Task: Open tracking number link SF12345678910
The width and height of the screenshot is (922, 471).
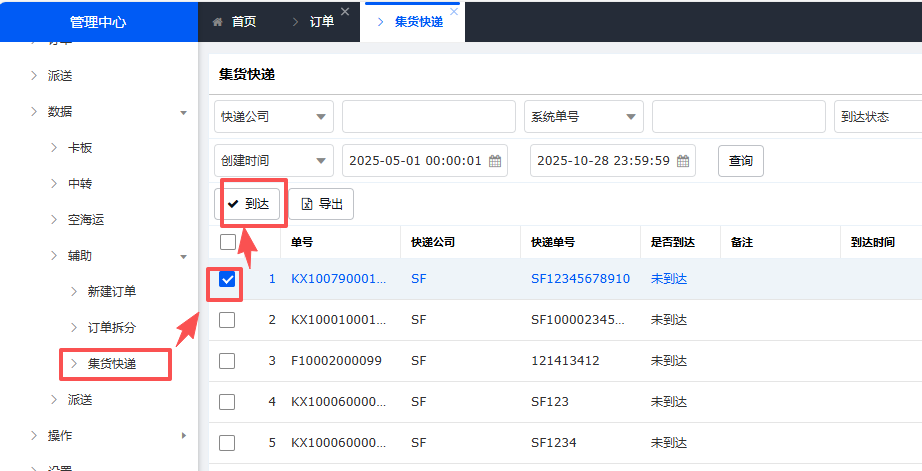Action: [x=580, y=279]
